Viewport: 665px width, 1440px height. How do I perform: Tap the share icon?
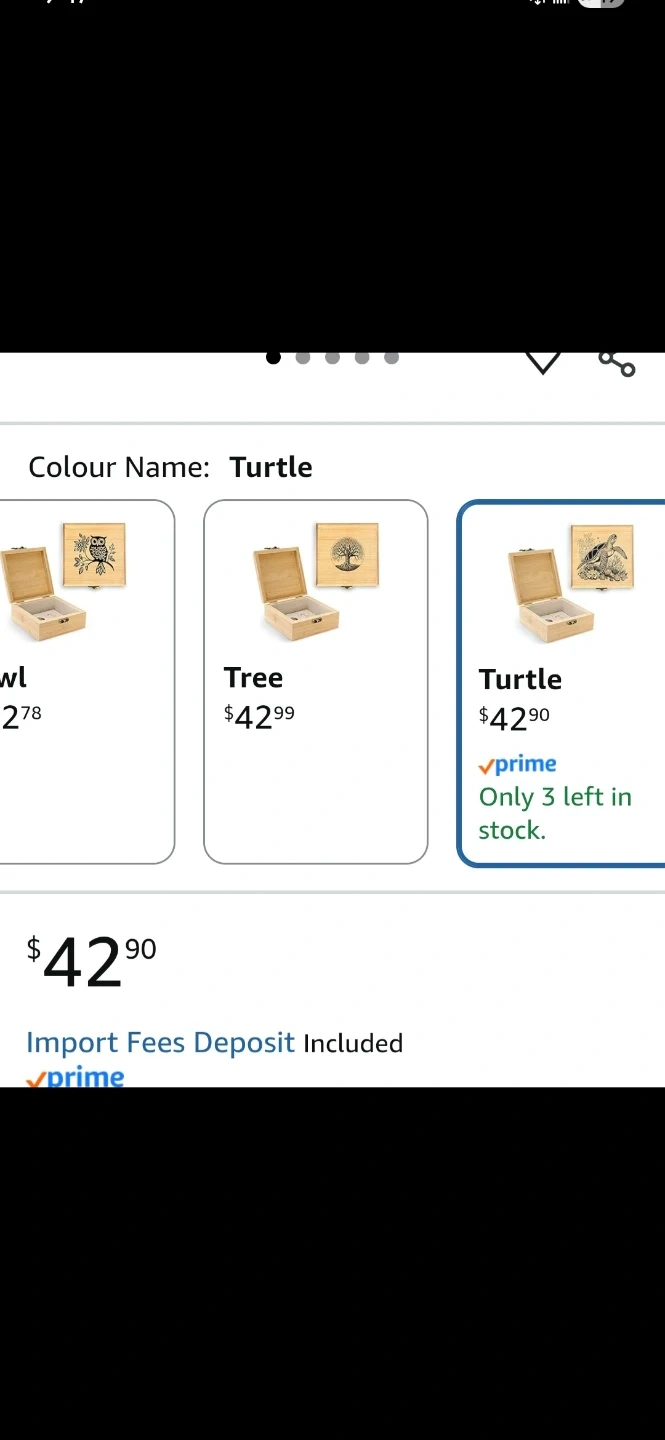616,363
